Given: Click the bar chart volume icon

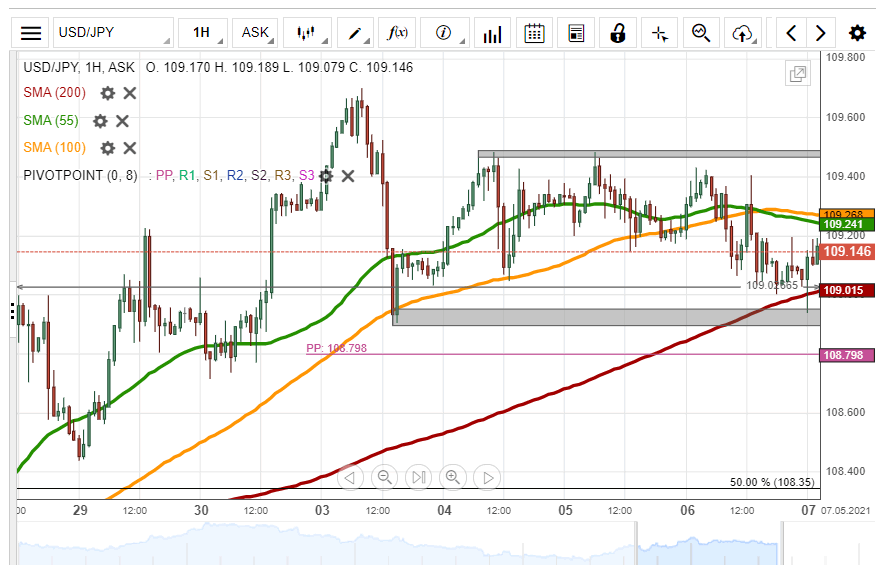Looking at the screenshot, I should pos(492,33).
